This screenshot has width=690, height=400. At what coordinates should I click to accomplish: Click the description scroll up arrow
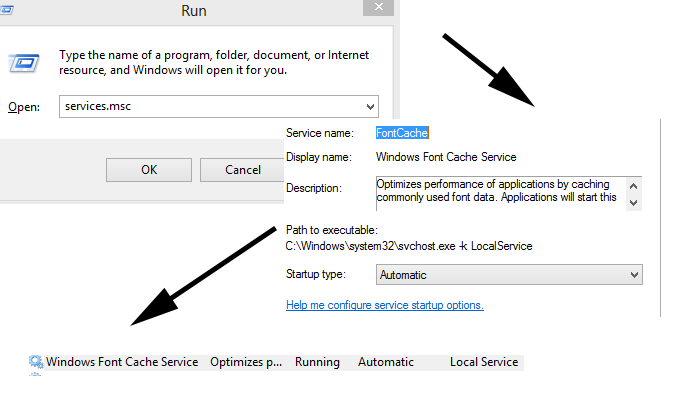click(x=634, y=186)
